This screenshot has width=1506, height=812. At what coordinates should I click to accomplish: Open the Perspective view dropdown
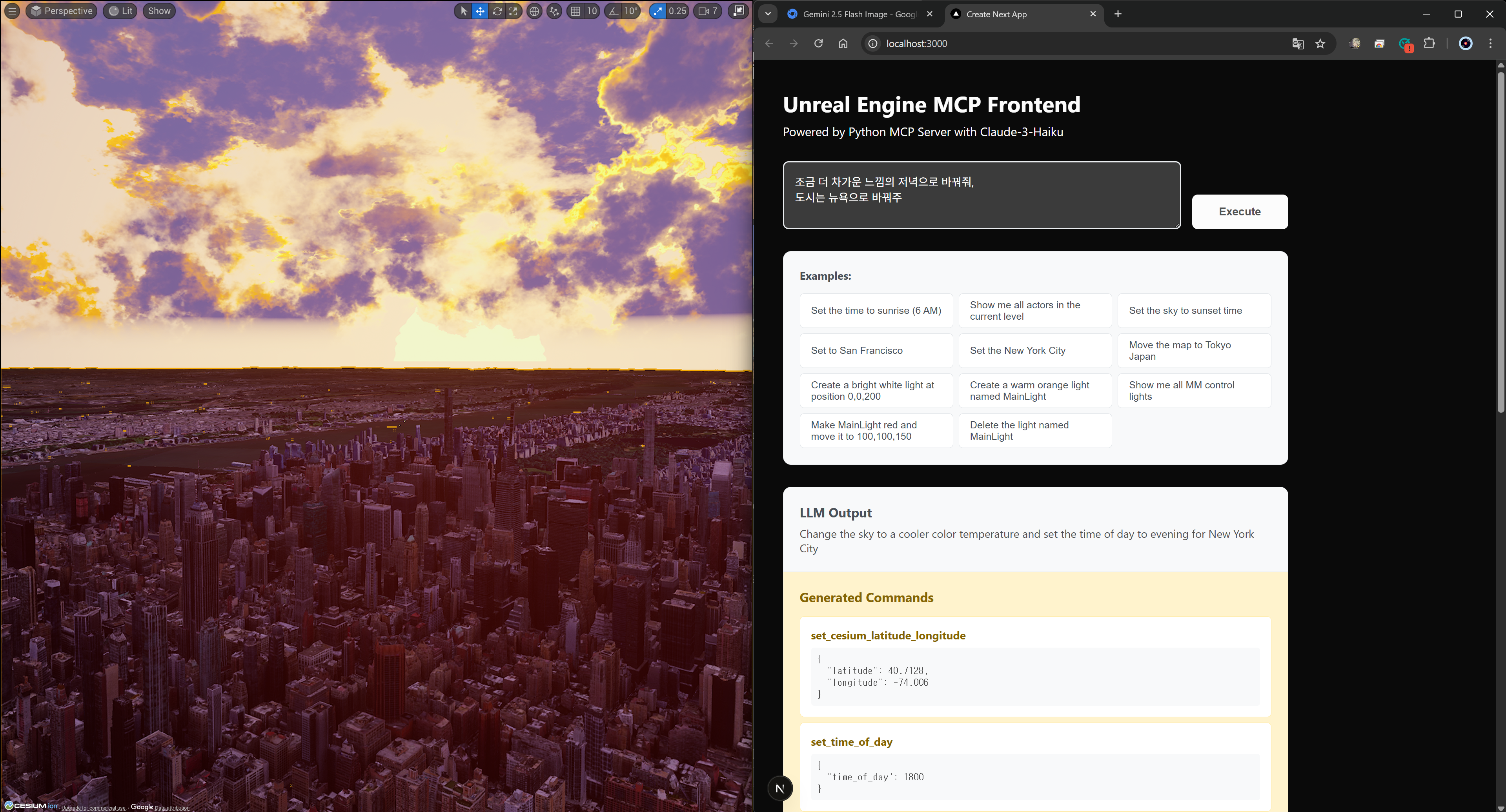pyautogui.click(x=61, y=11)
